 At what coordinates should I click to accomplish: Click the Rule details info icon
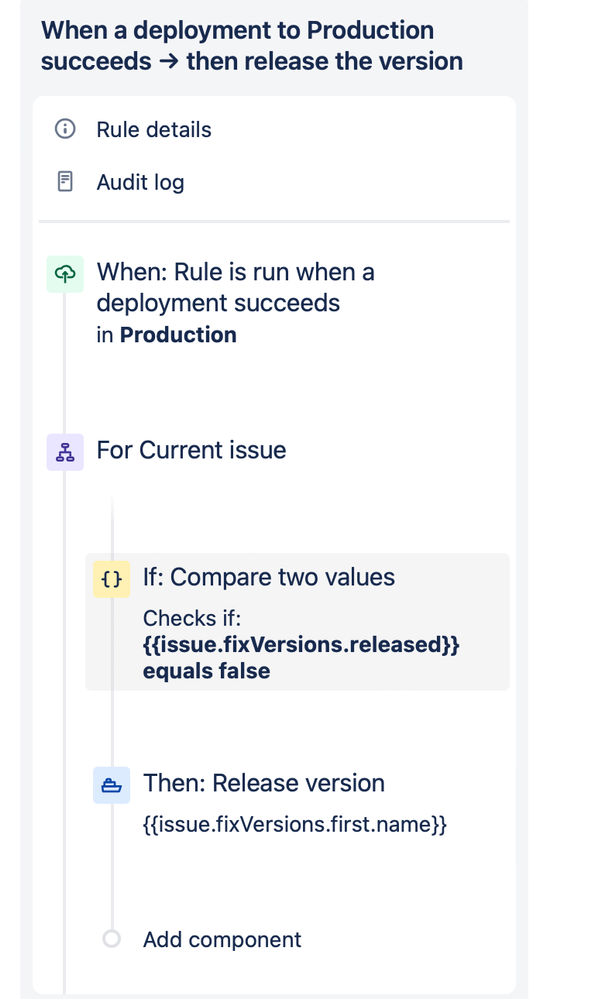(x=65, y=129)
